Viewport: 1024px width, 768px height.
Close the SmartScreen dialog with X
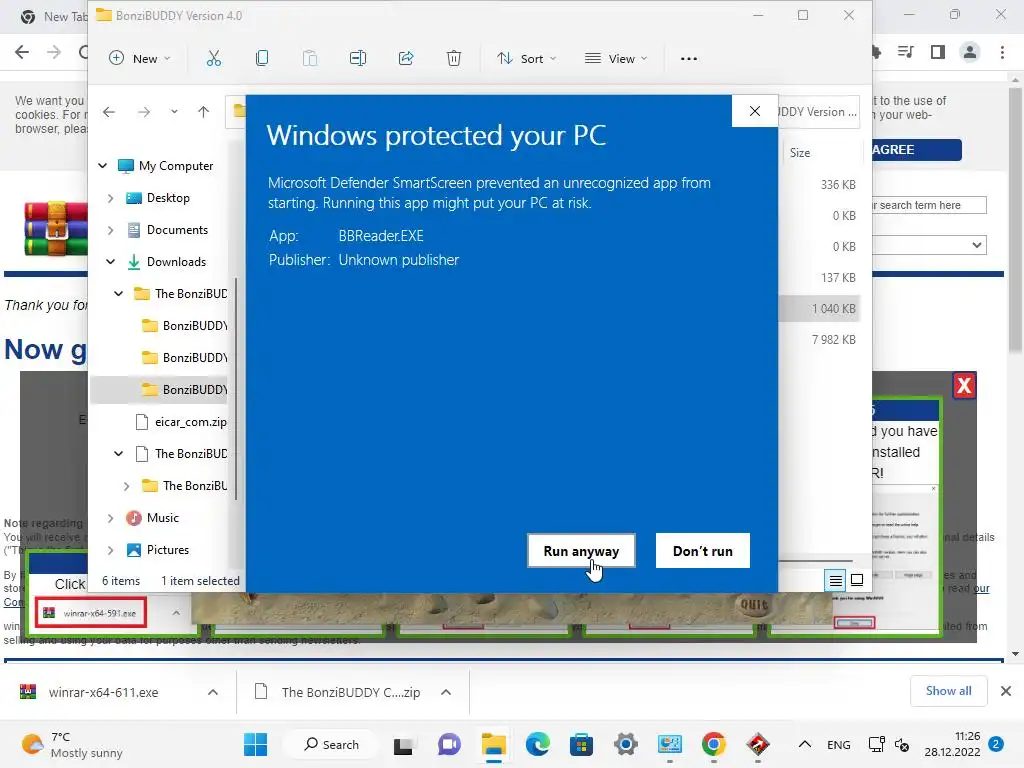click(x=755, y=111)
